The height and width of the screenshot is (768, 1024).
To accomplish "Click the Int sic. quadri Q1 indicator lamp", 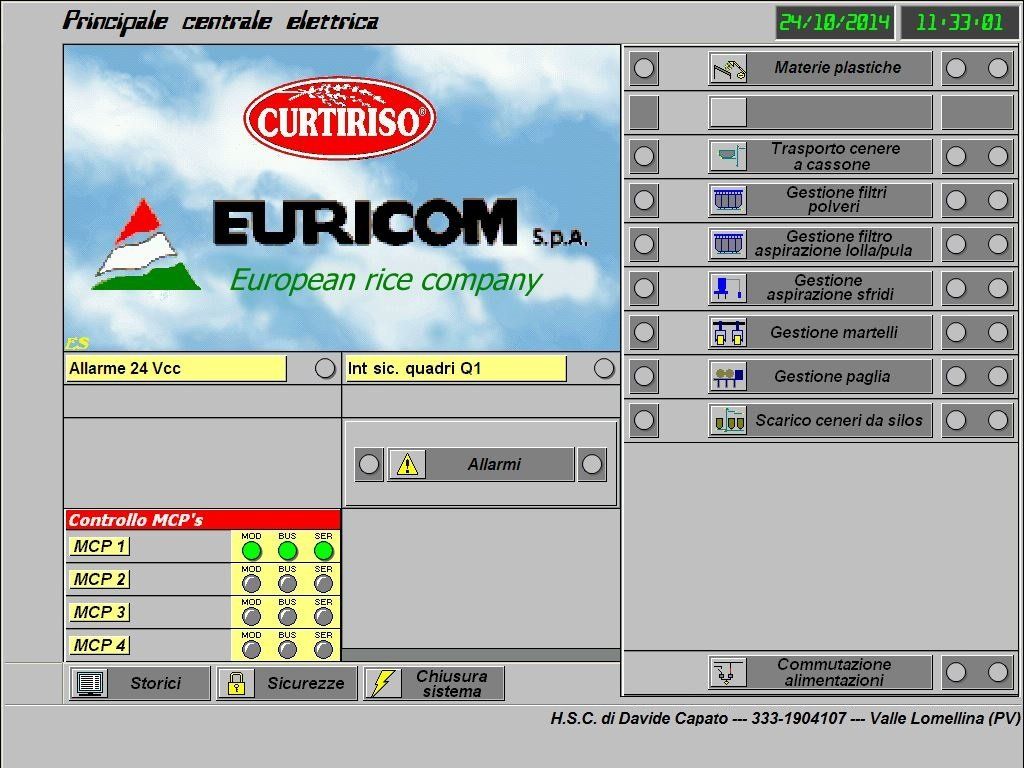I will (x=604, y=368).
